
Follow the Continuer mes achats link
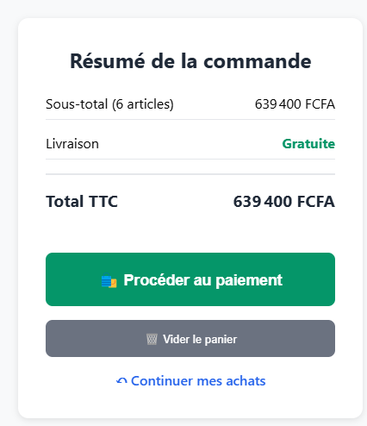191,381
